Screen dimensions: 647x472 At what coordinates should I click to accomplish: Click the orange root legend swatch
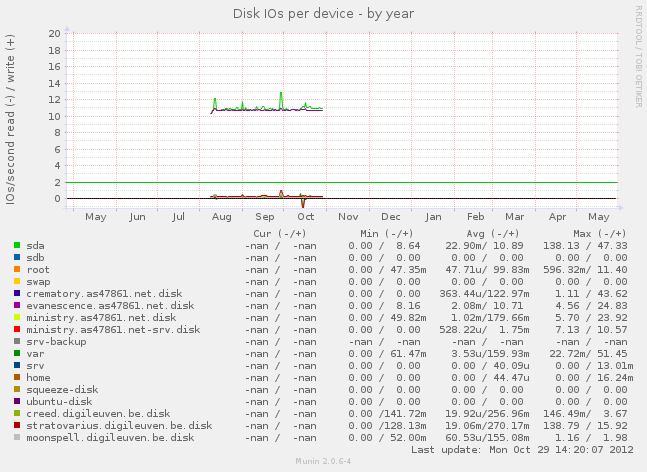pyautogui.click(x=17, y=269)
